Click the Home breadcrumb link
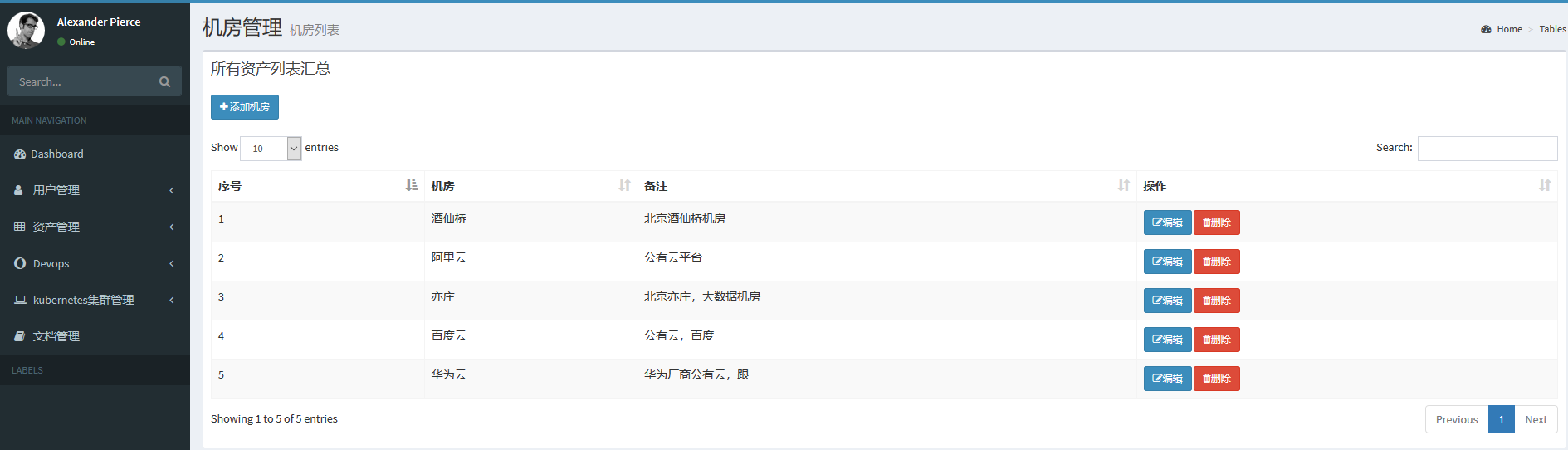 (1502, 29)
